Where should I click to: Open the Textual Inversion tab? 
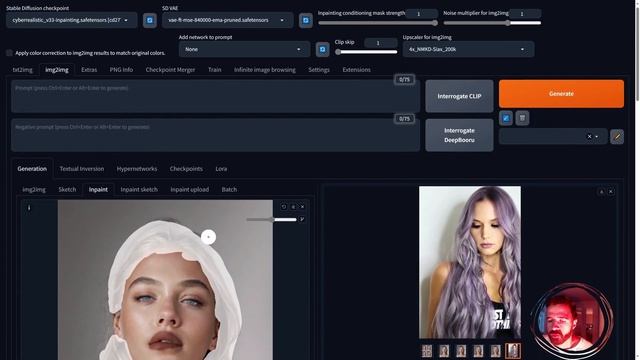point(82,169)
